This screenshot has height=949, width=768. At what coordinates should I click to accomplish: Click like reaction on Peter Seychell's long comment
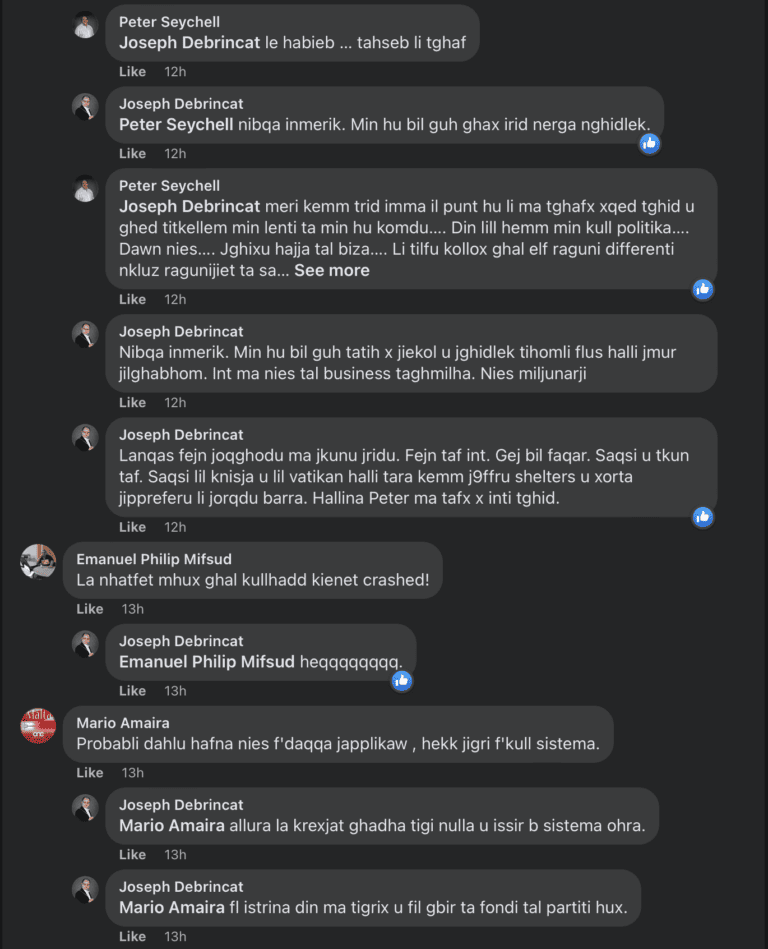703,289
